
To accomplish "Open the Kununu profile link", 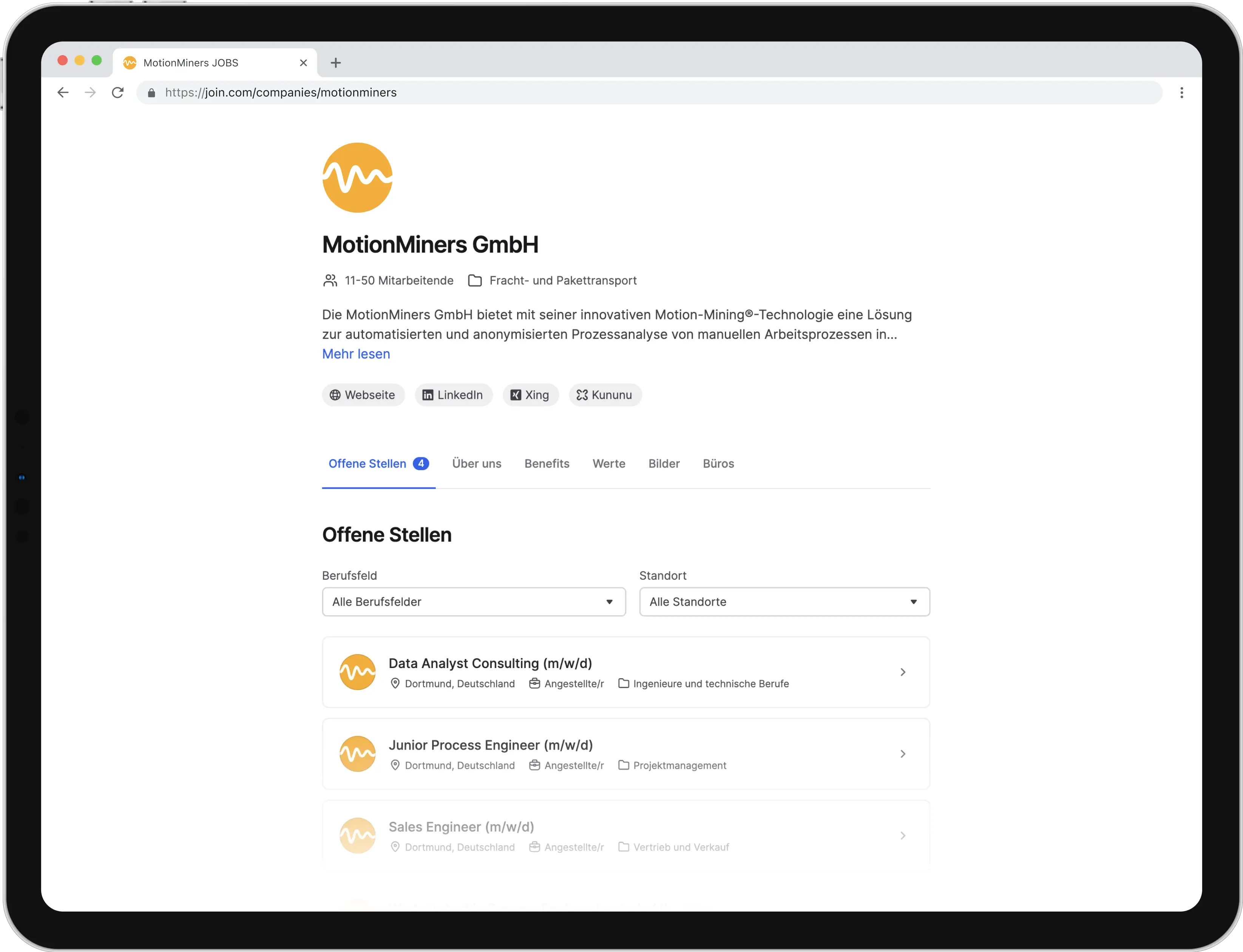I will (605, 395).
